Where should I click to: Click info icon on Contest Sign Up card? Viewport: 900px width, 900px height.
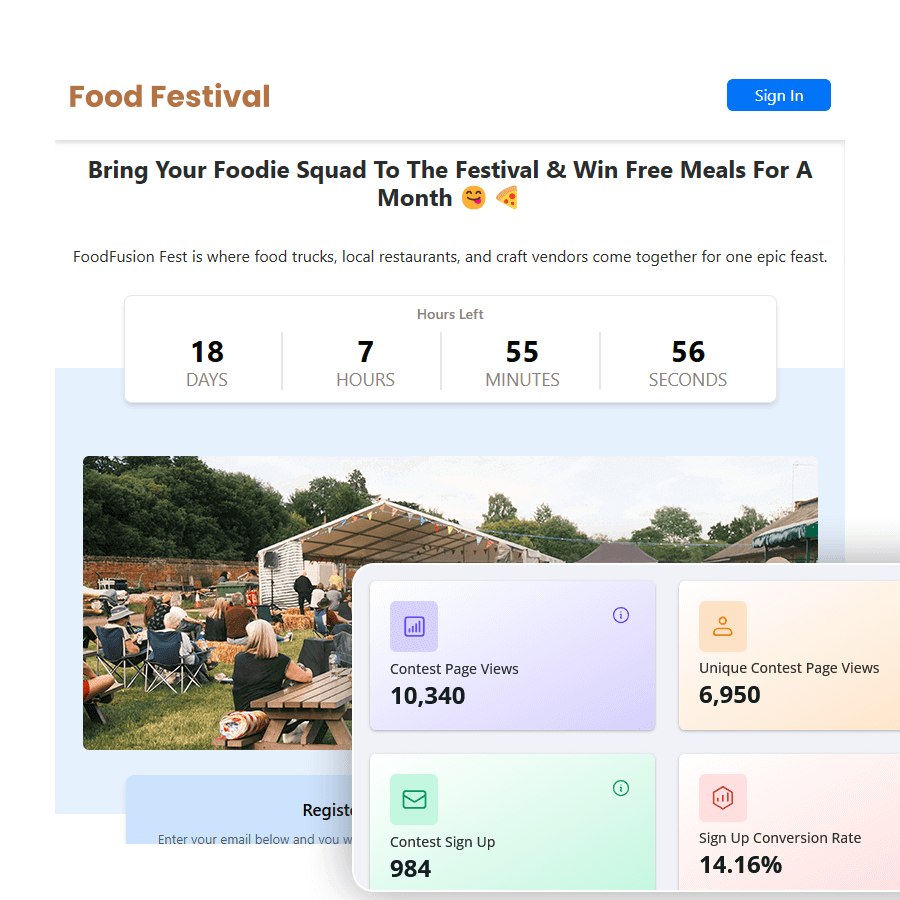tap(621, 788)
